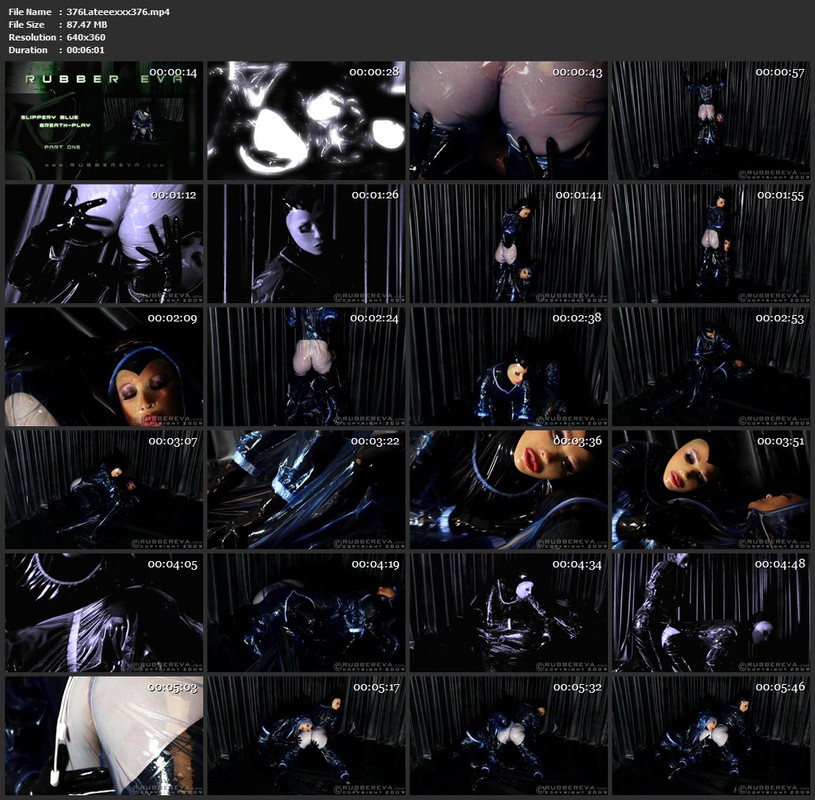View the thumbnail marked 00:03:36
This screenshot has width=815, height=800.
tap(508, 490)
